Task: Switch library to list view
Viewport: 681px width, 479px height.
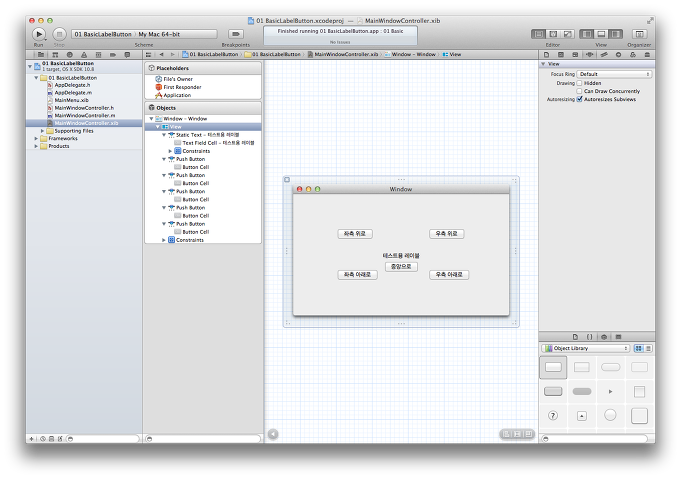Action: click(x=648, y=348)
